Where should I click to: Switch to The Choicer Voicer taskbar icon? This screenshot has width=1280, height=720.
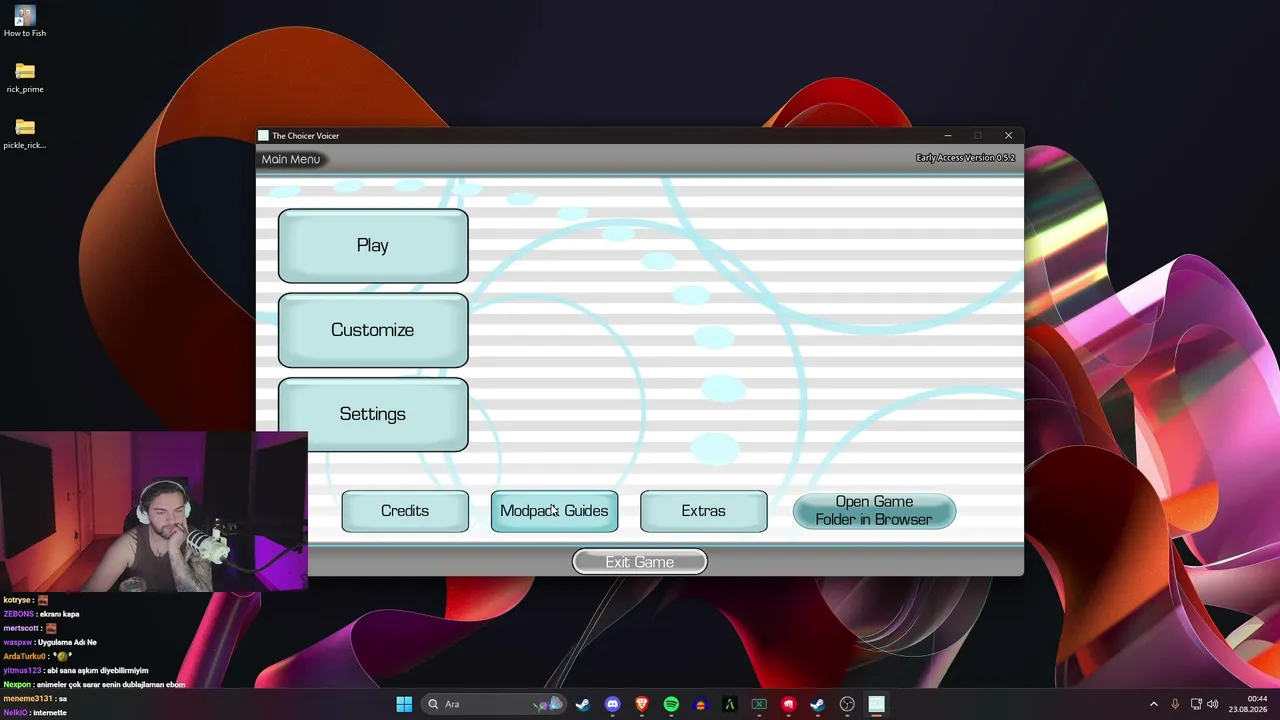pyautogui.click(x=876, y=704)
